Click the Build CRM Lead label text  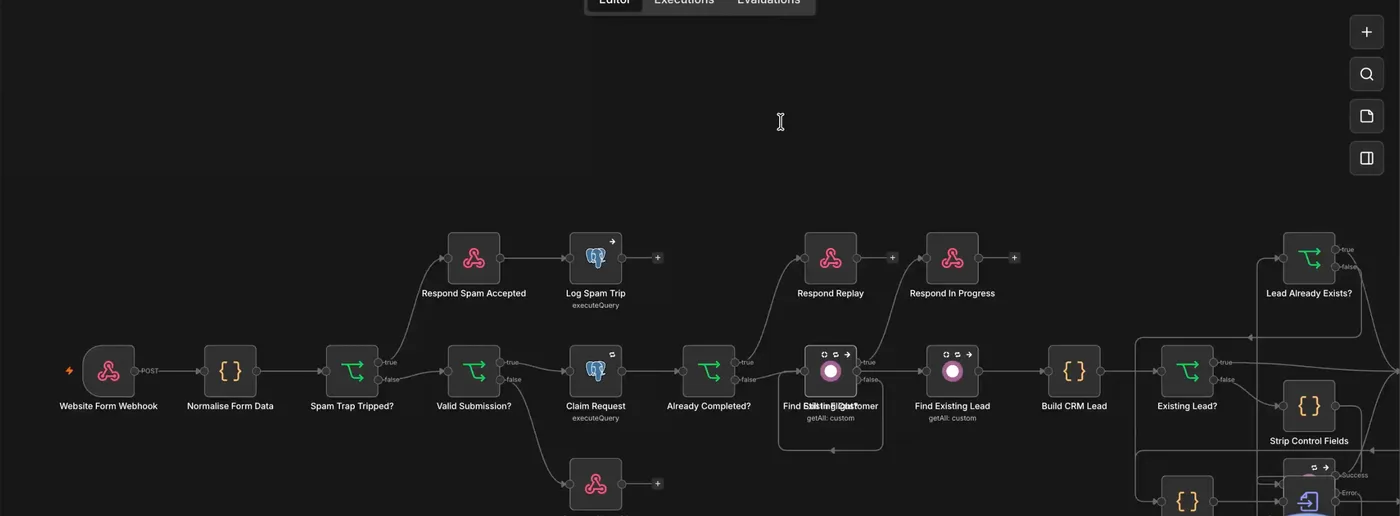coord(1075,406)
